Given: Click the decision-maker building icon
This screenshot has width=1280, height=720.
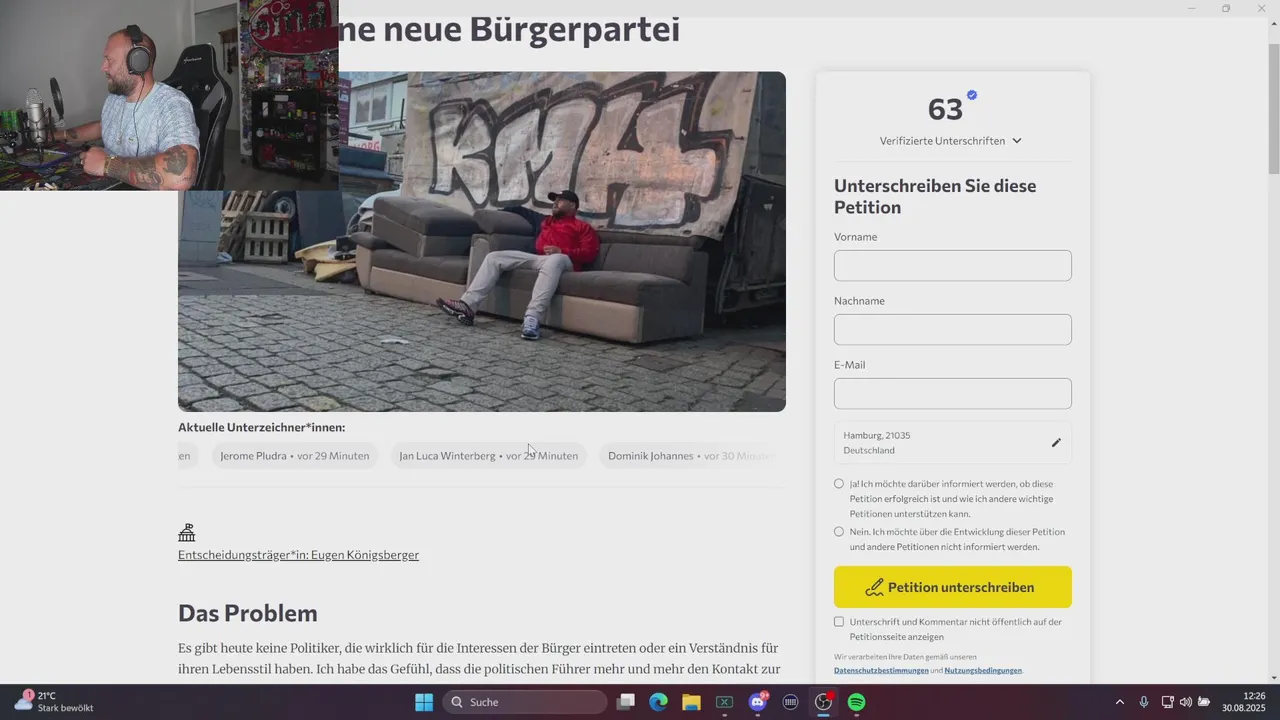Looking at the screenshot, I should tap(187, 532).
